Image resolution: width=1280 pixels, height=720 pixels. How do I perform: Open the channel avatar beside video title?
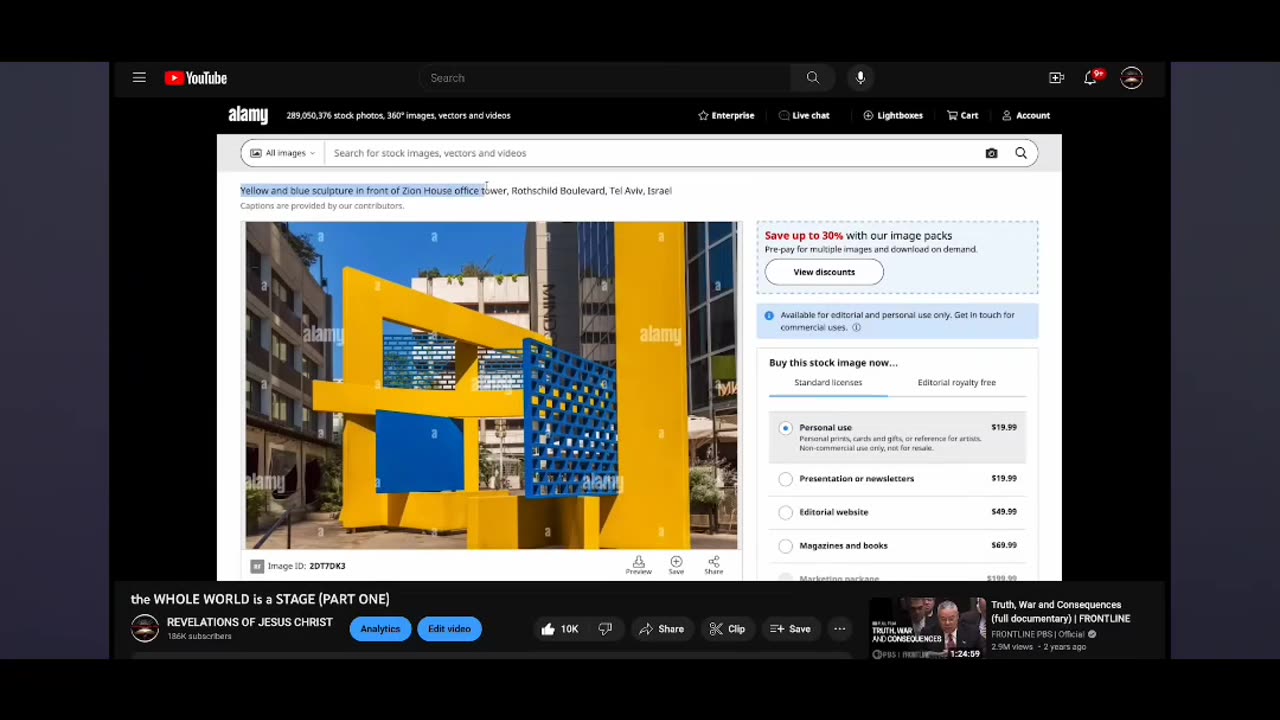tap(145, 628)
